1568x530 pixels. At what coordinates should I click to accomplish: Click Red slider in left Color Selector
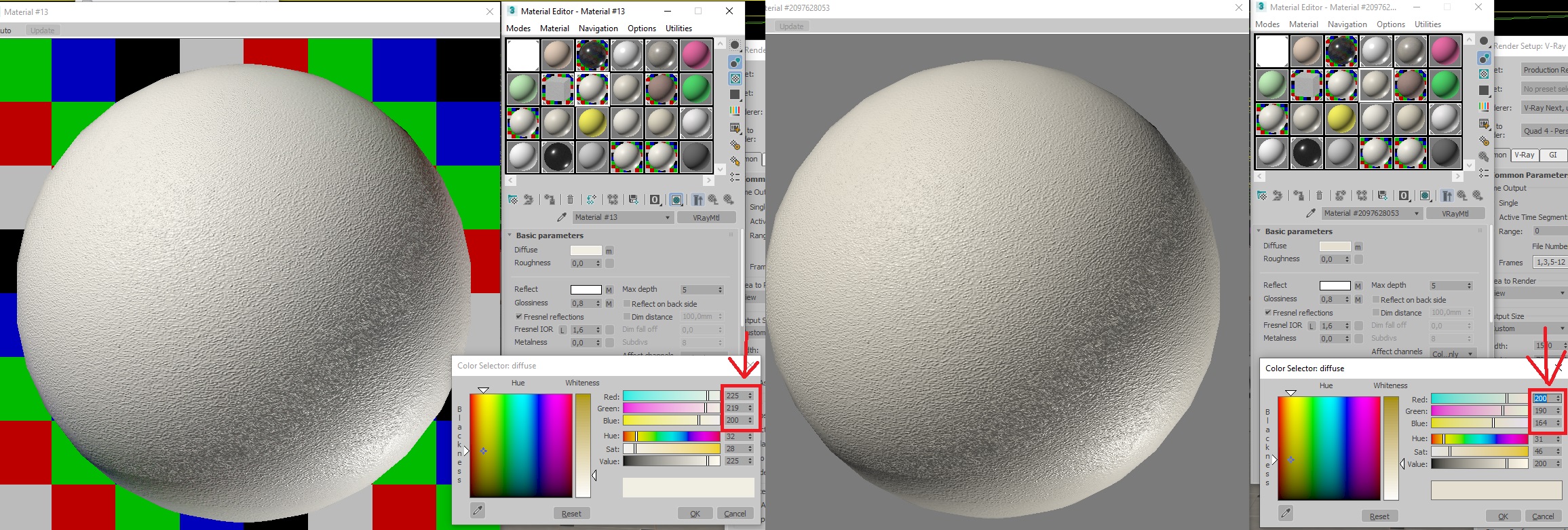point(671,396)
